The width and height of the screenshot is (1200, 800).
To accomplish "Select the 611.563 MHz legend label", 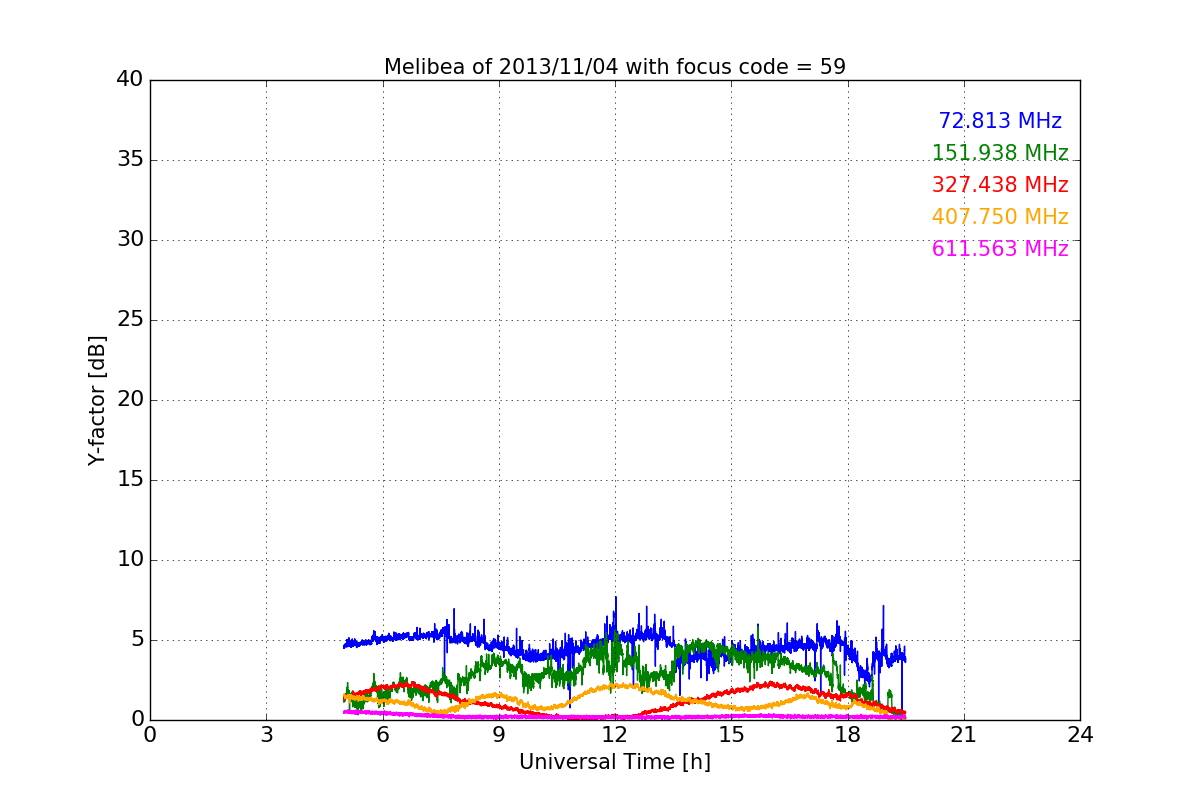I will tap(1000, 249).
